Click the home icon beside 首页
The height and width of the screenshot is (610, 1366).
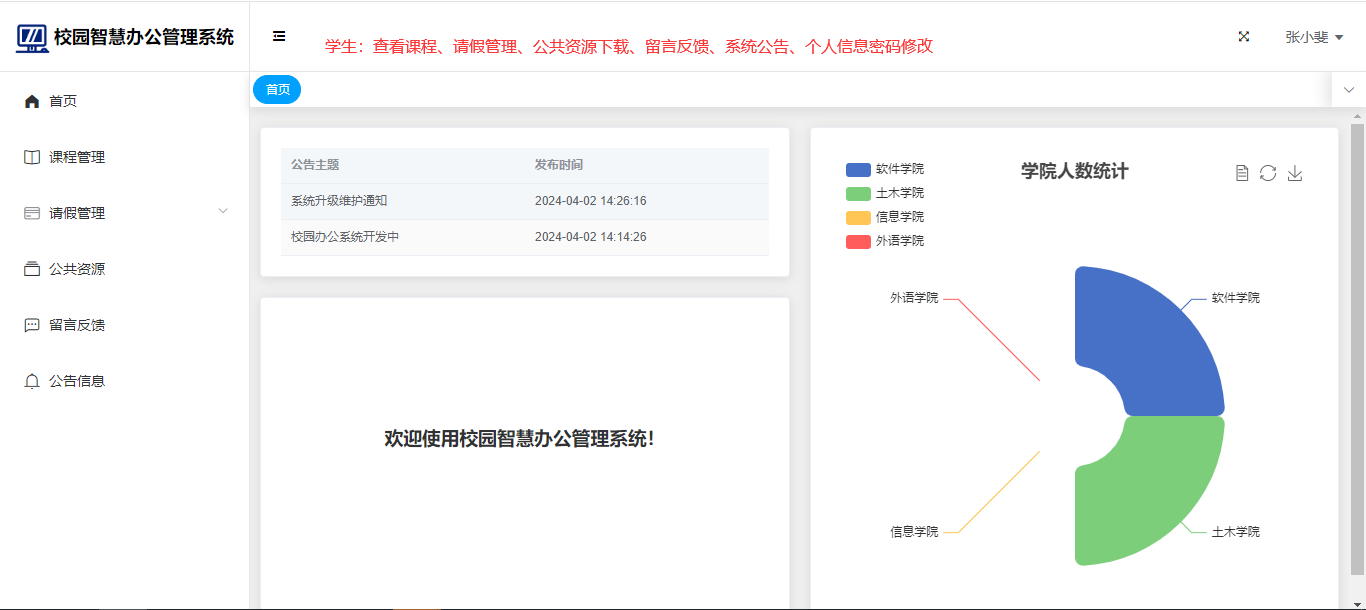(32, 101)
